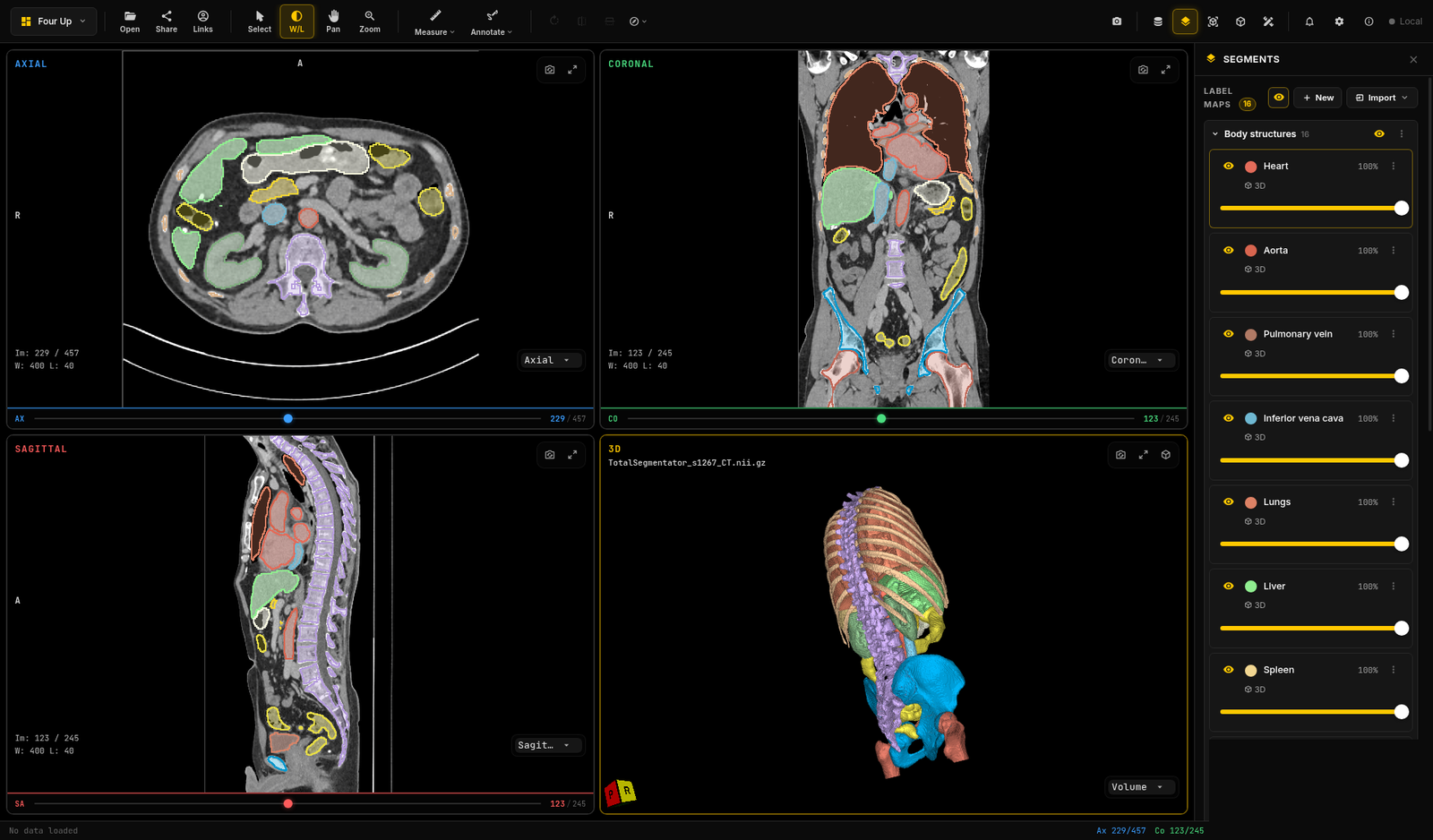Screen dimensions: 1433x840
Task: Open options menu for Spleen segment
Action: point(1394,670)
